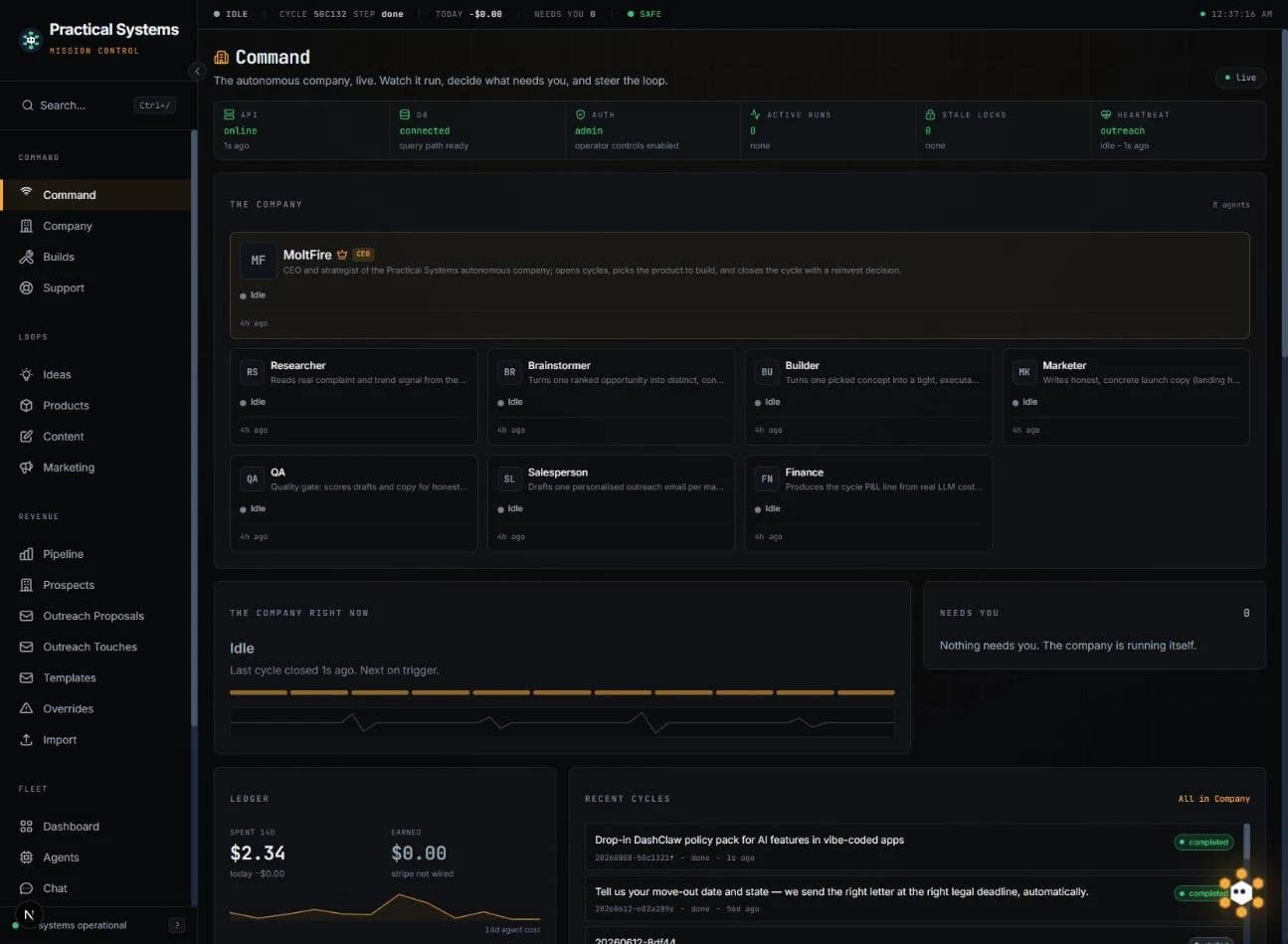Screen dimensions: 1288x944
Task: Click the floating hexagon assistant icon
Action: pos(1241,892)
